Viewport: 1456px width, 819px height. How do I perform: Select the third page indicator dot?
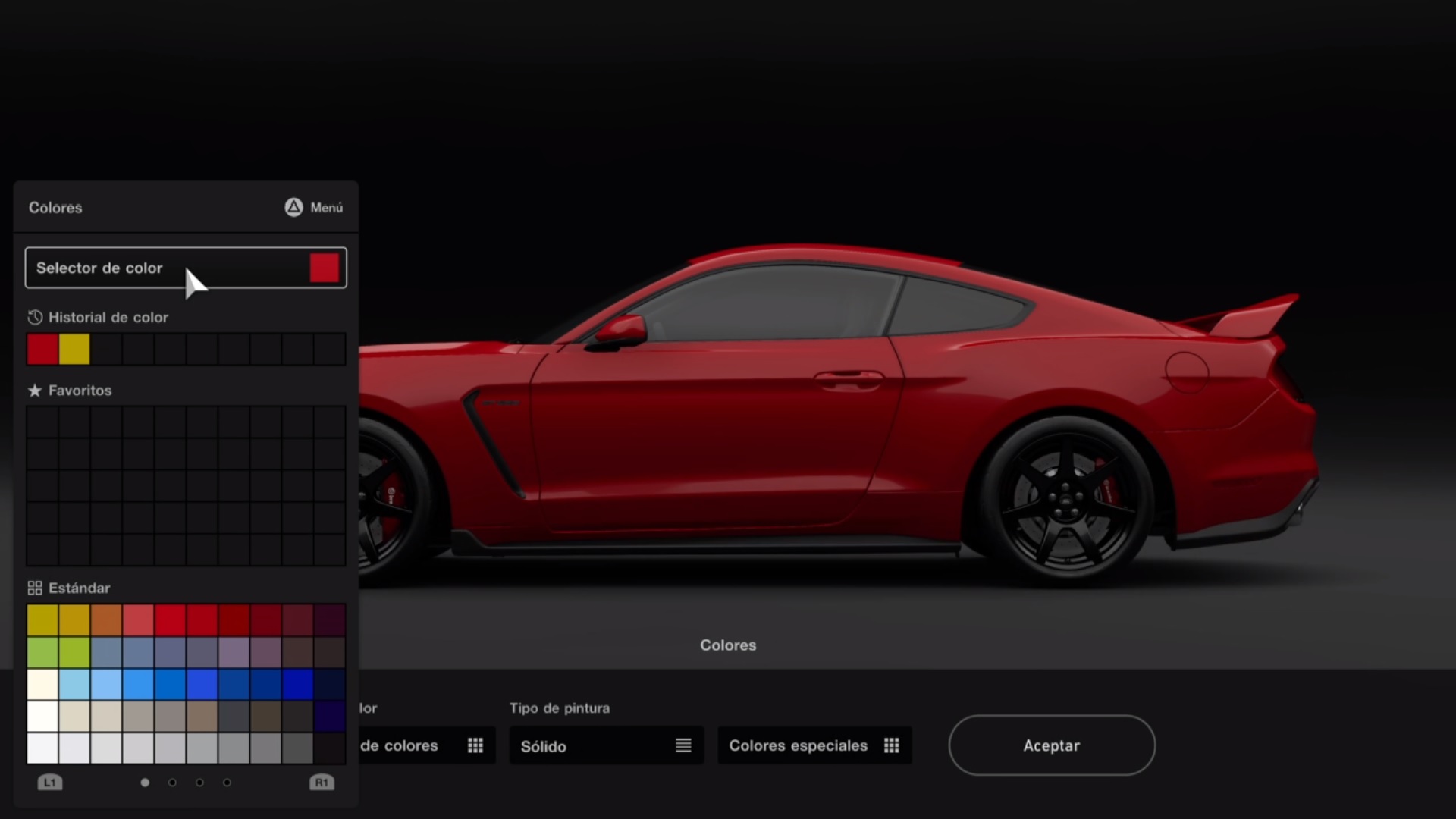point(199,782)
